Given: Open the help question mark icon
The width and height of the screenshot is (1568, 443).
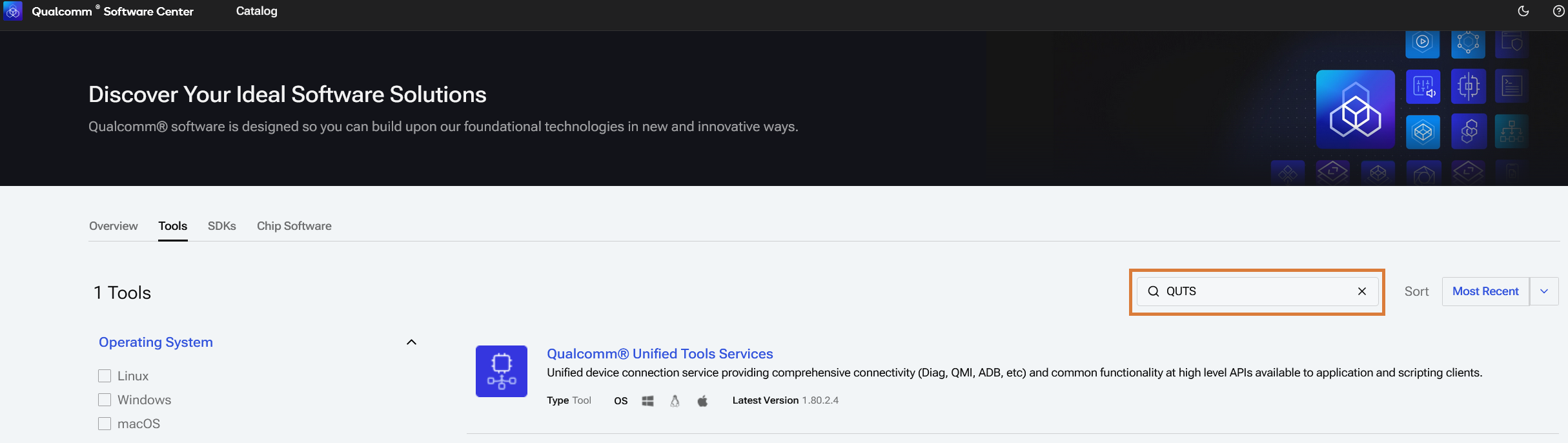Looking at the screenshot, I should click(1558, 11).
